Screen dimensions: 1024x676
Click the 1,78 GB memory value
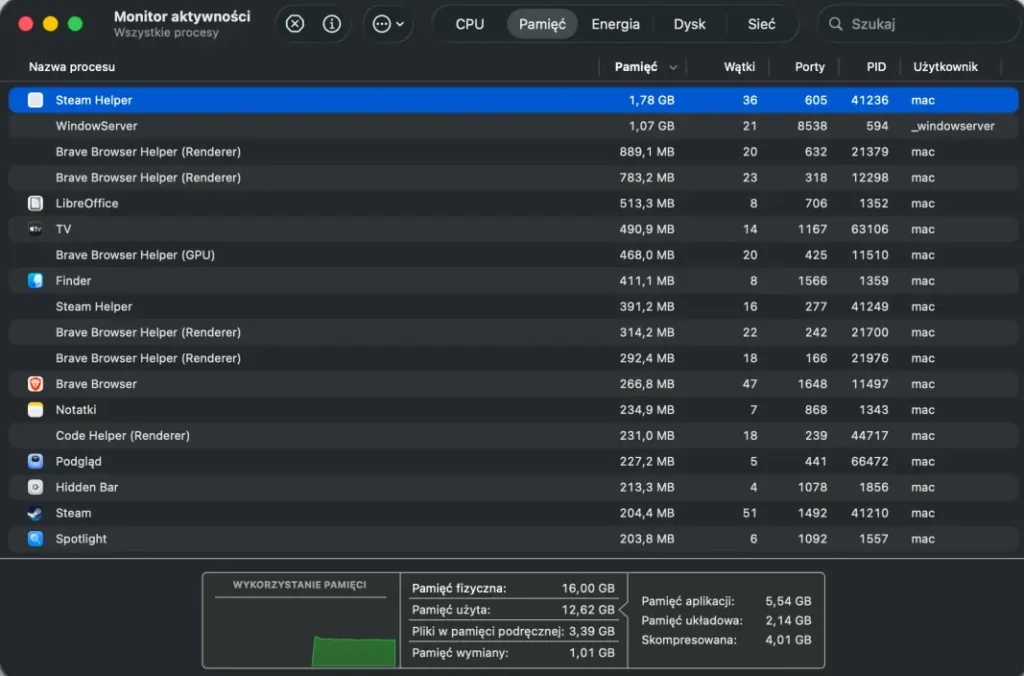point(651,100)
